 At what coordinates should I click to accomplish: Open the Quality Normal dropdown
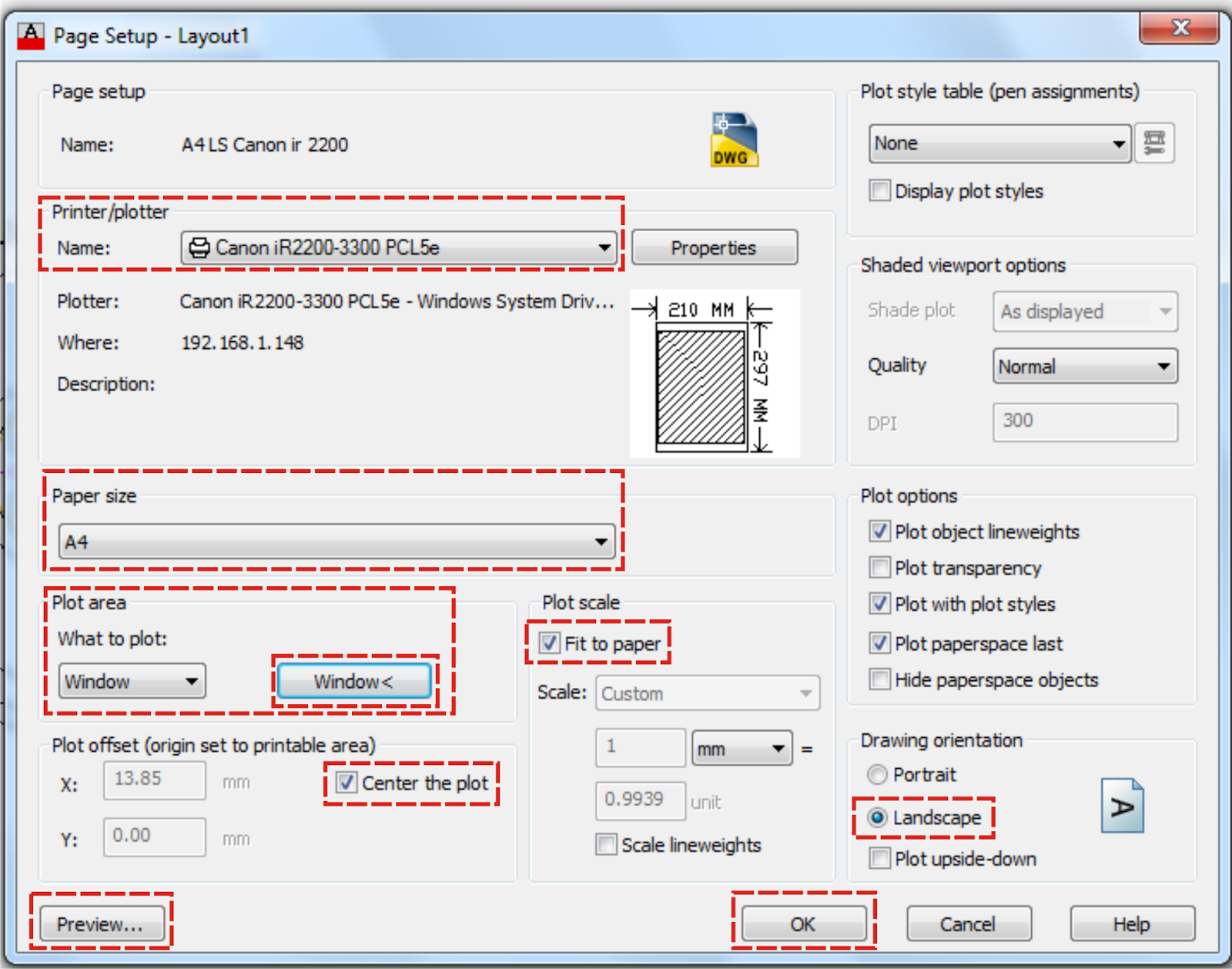tap(1085, 367)
